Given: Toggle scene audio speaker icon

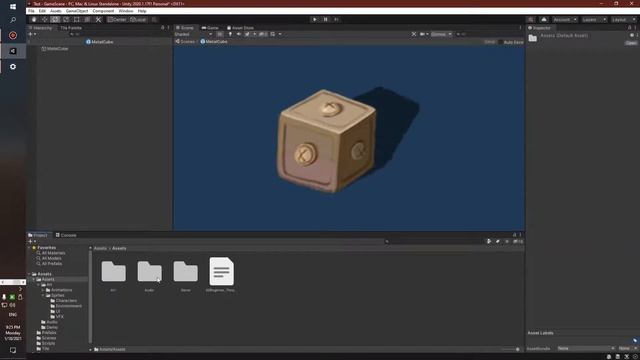Looking at the screenshot, I should click(x=239, y=34).
